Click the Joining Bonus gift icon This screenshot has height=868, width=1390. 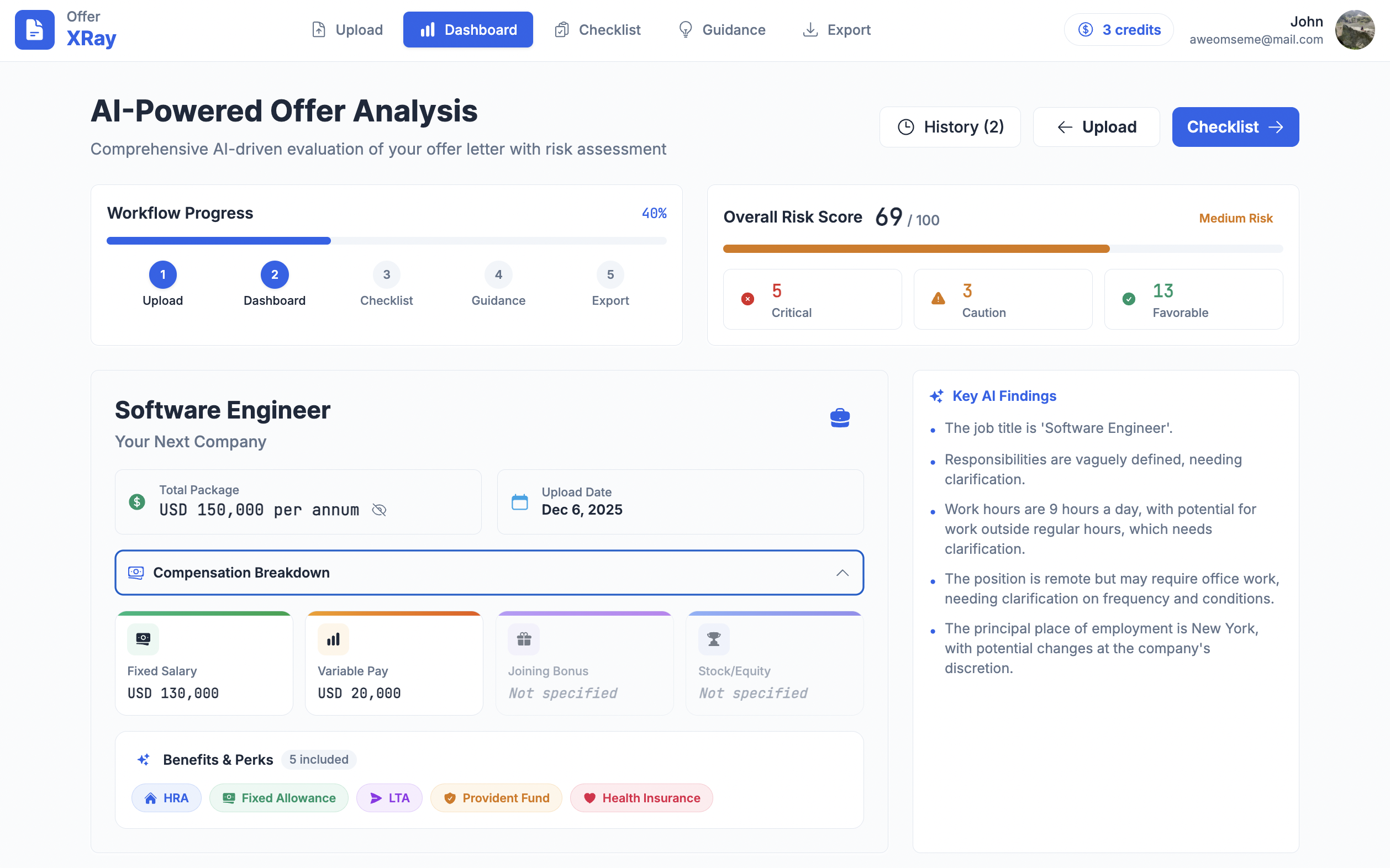click(524, 639)
